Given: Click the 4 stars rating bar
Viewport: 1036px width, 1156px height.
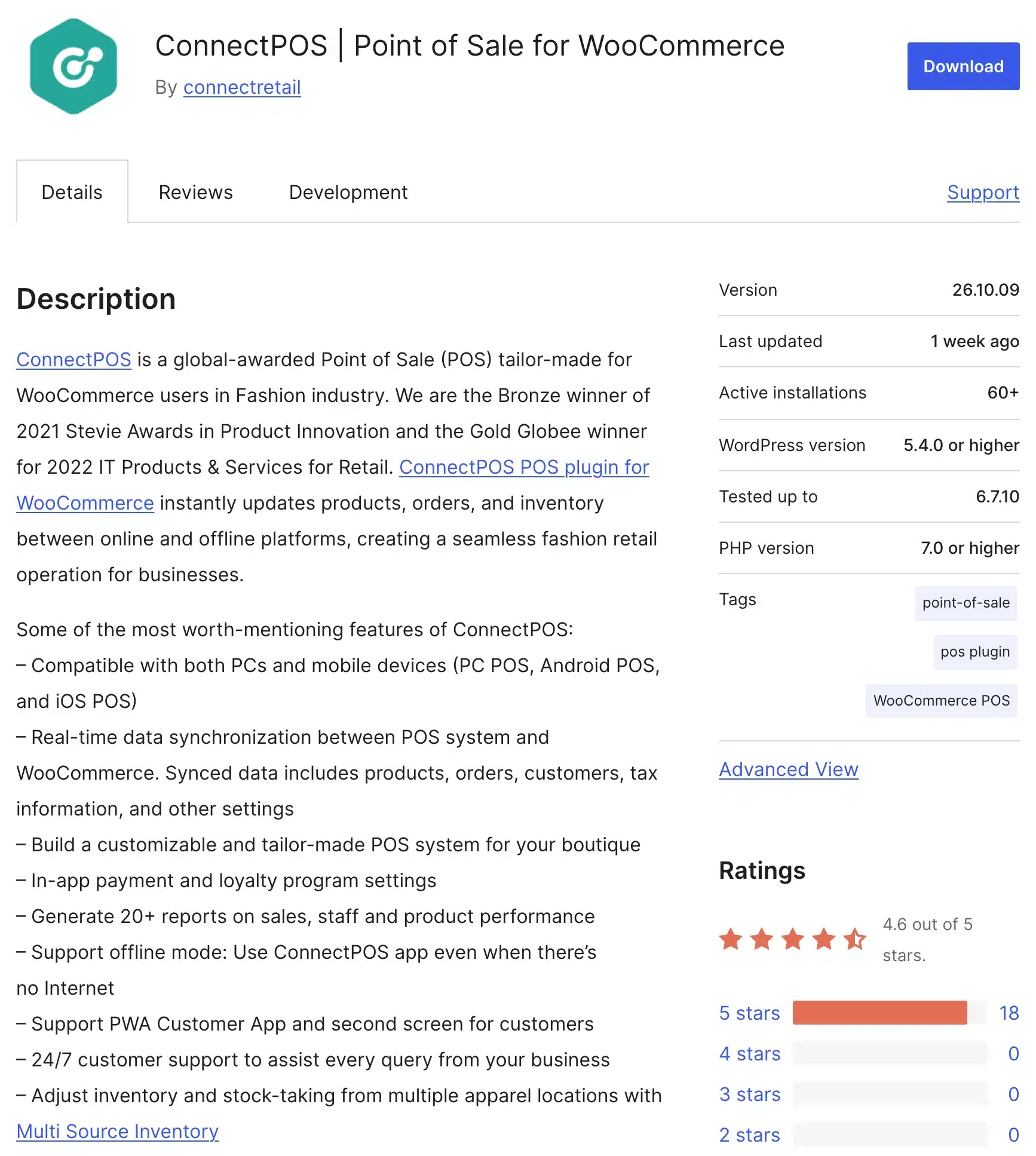Looking at the screenshot, I should pyautogui.click(x=890, y=1053).
